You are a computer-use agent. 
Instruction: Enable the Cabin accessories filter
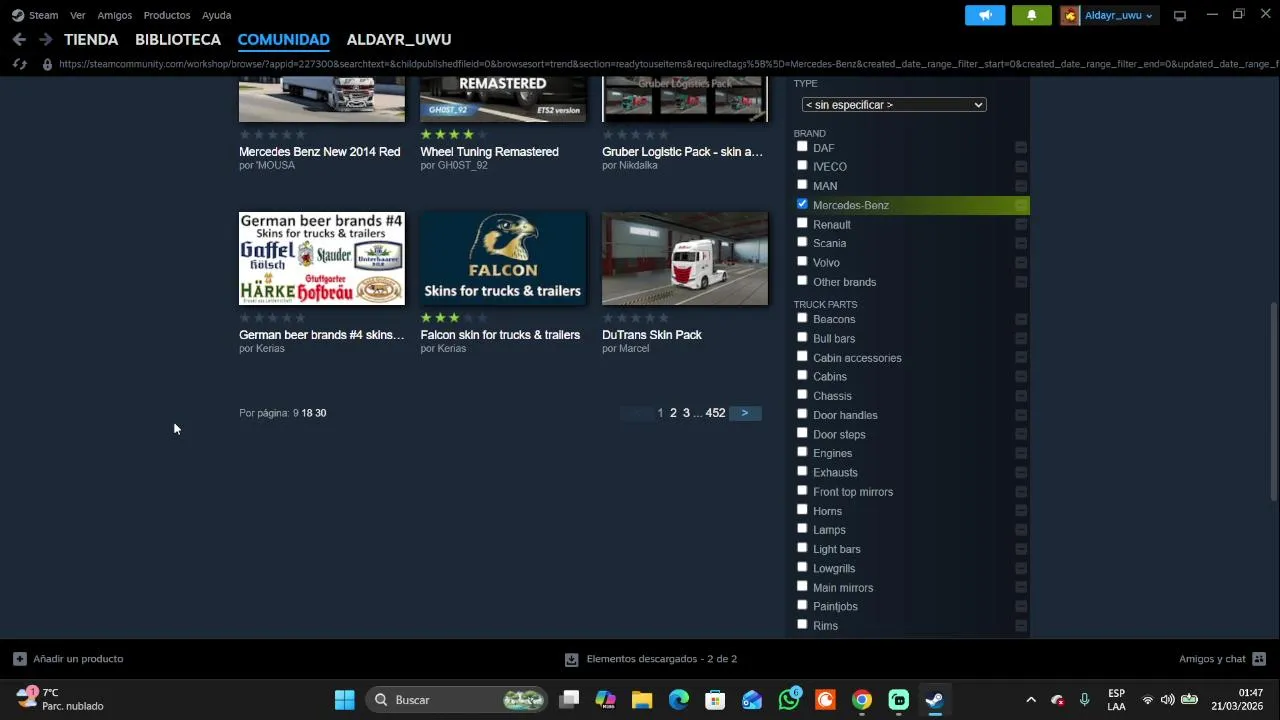(802, 357)
